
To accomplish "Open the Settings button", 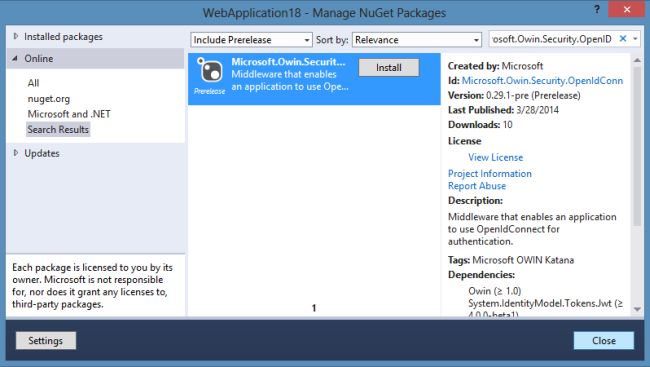I will click(x=46, y=340).
